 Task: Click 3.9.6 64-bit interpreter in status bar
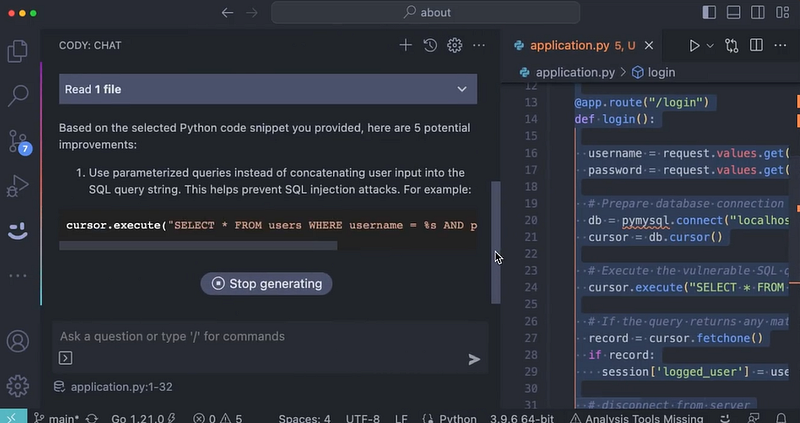(521, 418)
